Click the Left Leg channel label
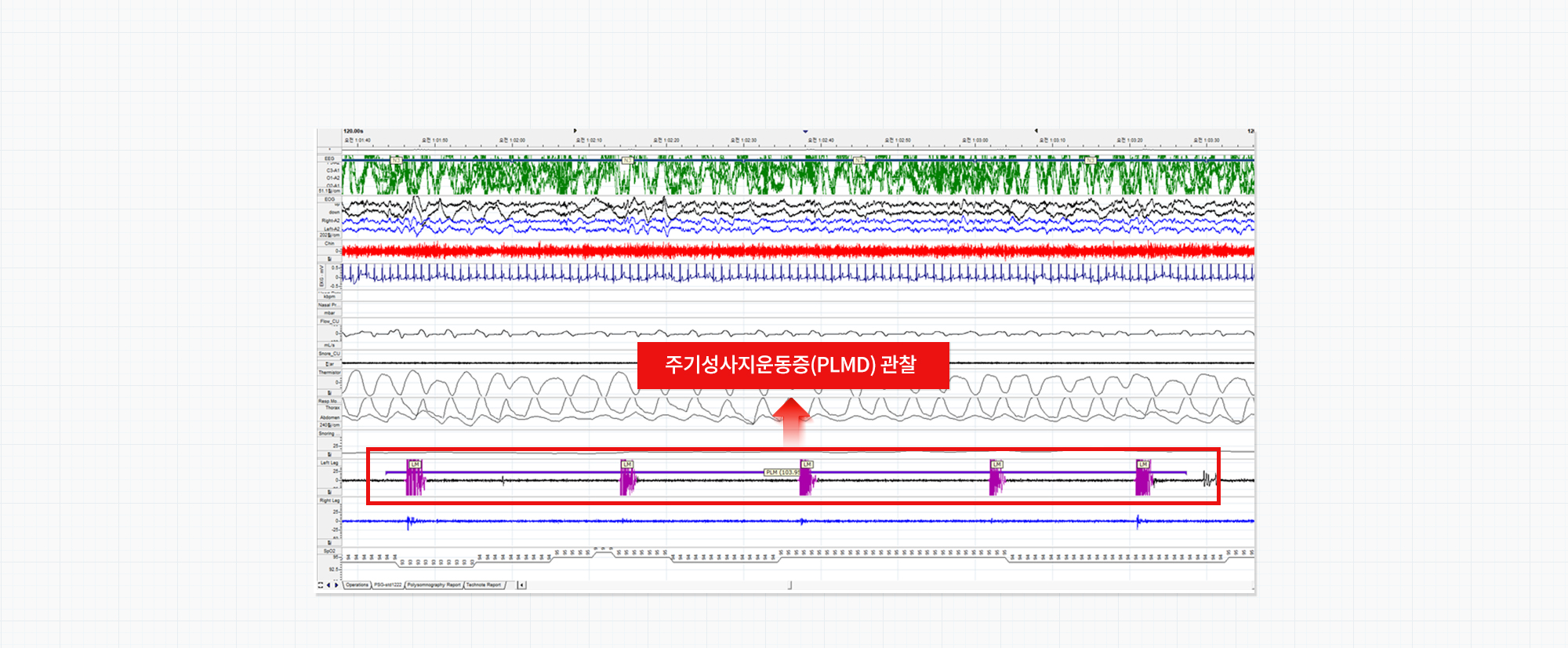Viewport: 1568px width, 648px height. tap(329, 463)
